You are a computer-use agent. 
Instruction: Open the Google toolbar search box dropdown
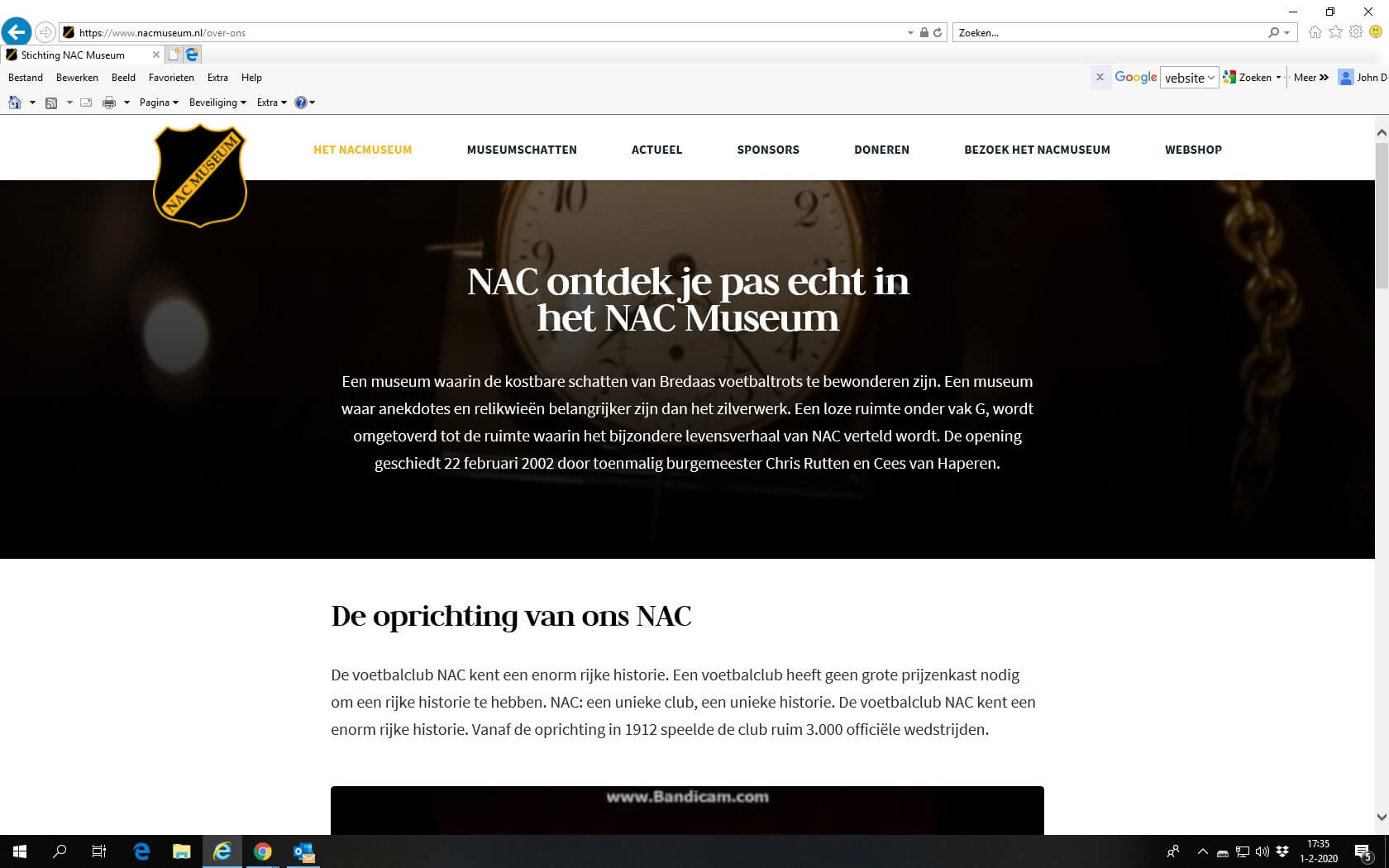tap(1211, 78)
